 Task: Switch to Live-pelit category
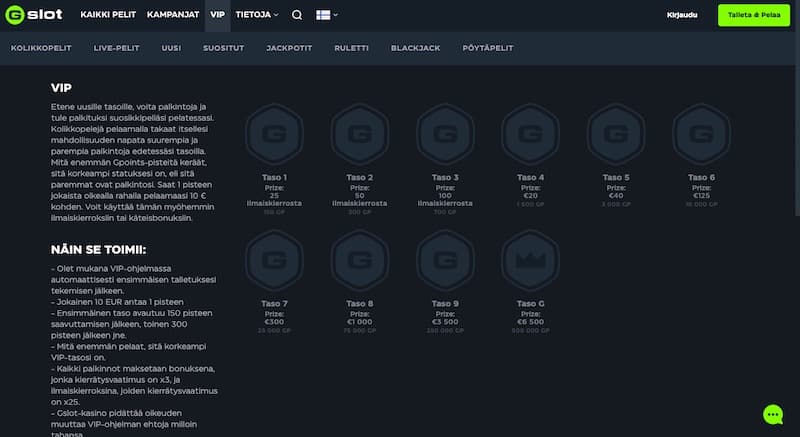click(x=116, y=48)
